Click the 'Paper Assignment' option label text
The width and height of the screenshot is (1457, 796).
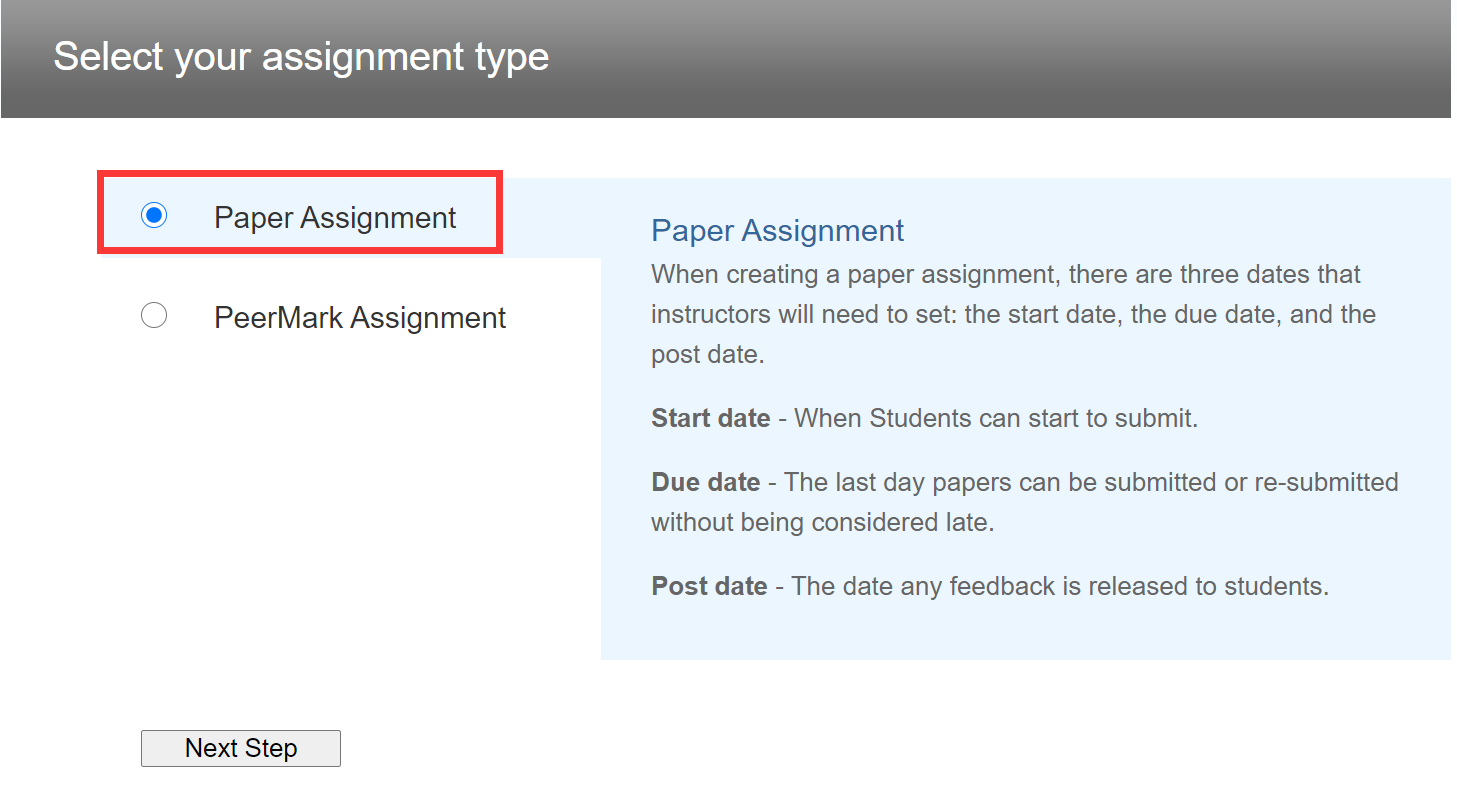coord(335,218)
